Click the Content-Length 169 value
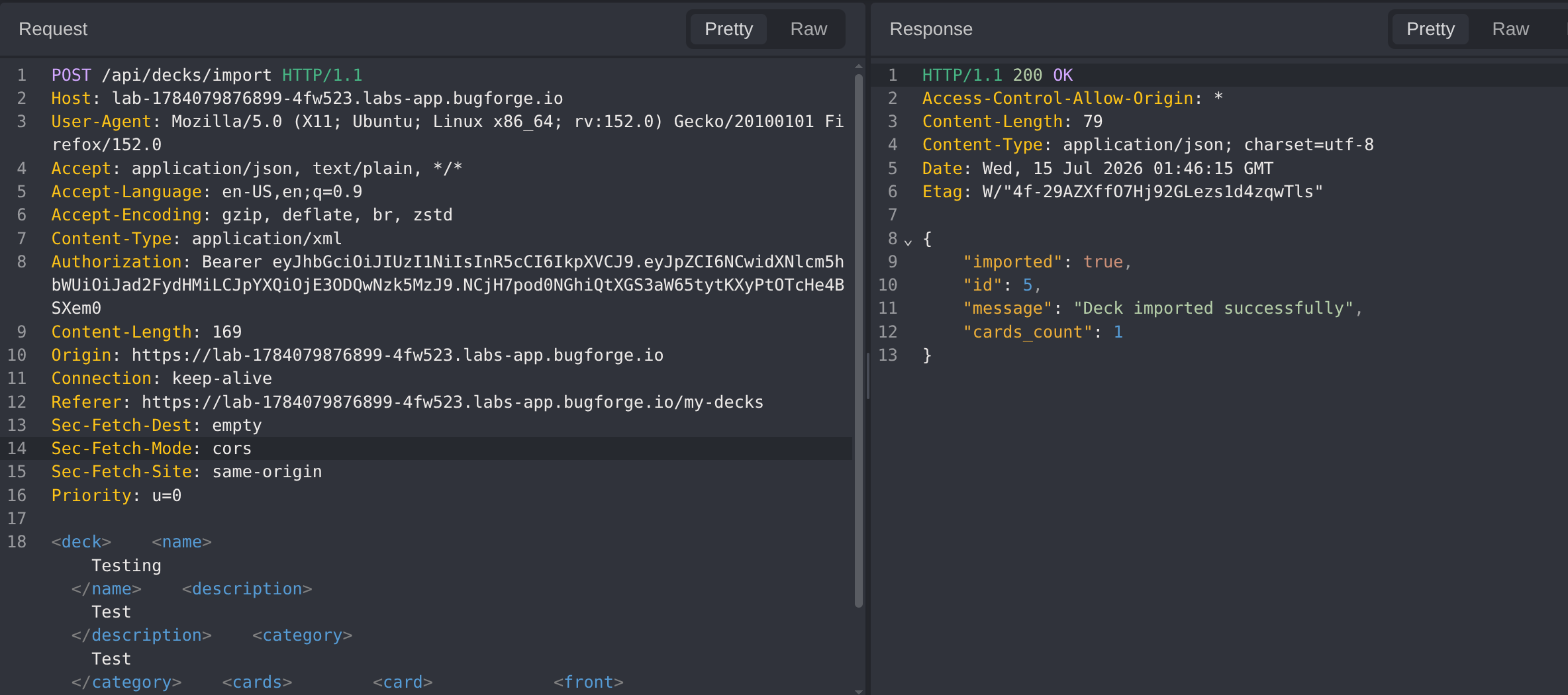This screenshot has height=695, width=1568. click(227, 332)
